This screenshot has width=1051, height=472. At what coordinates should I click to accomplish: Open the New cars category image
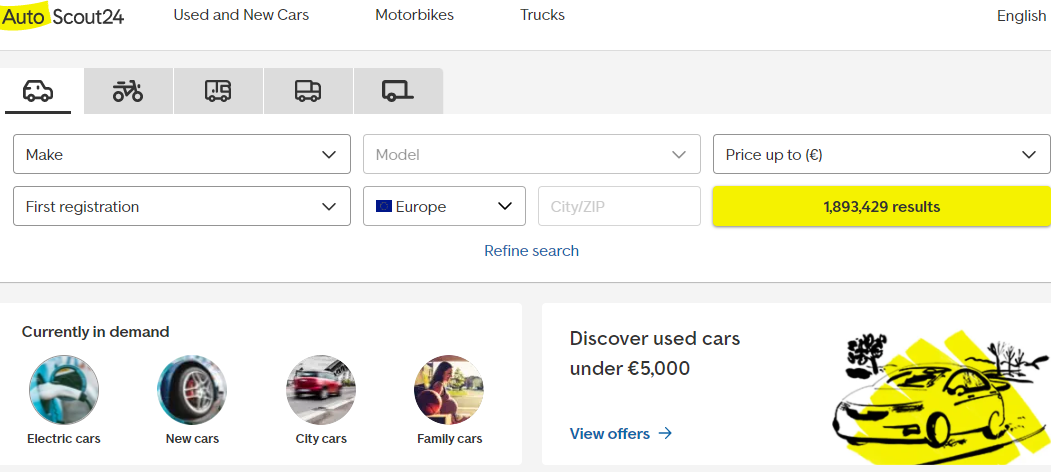(x=192, y=390)
